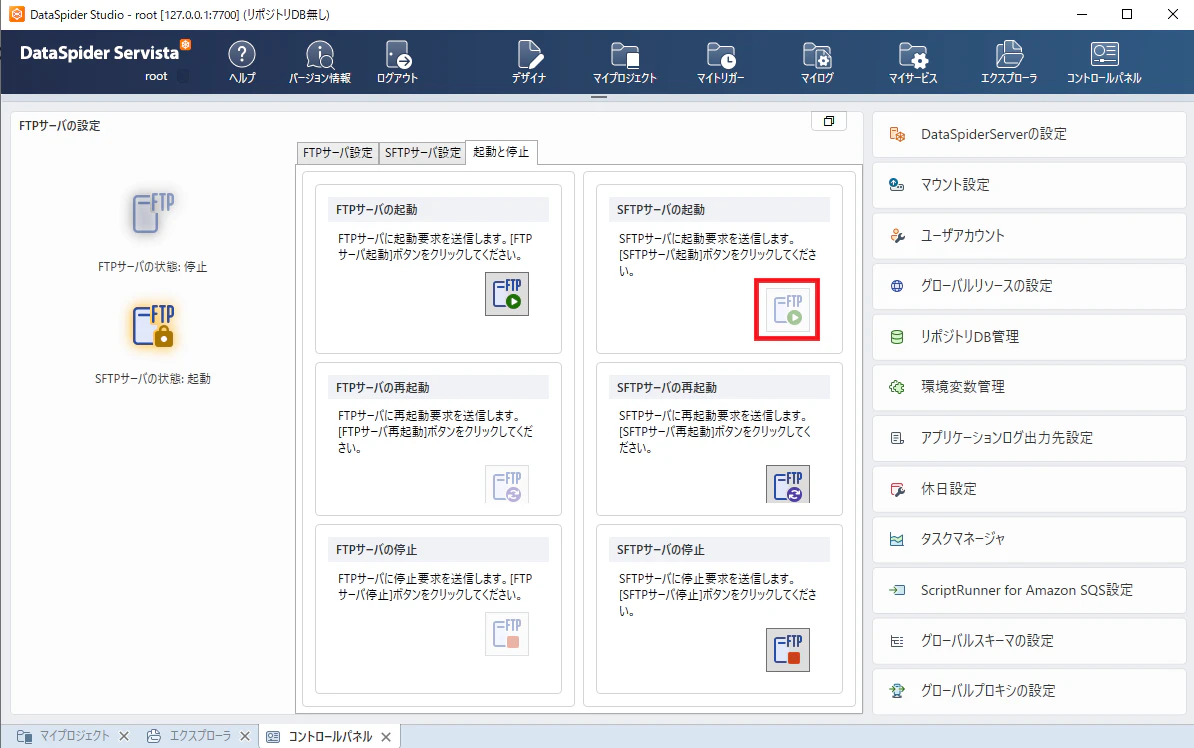Open DataSpiderServerの設定
1194x748 pixels.
pos(1029,134)
